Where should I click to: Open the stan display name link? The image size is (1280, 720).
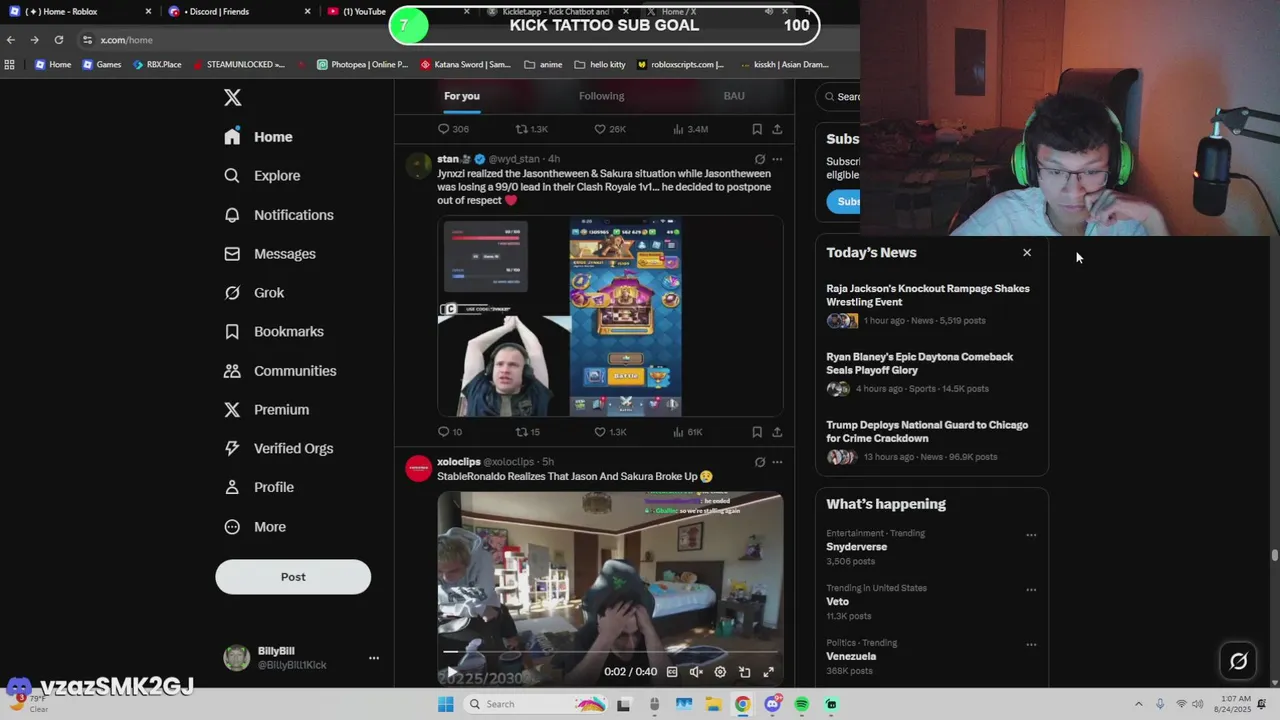click(448, 159)
